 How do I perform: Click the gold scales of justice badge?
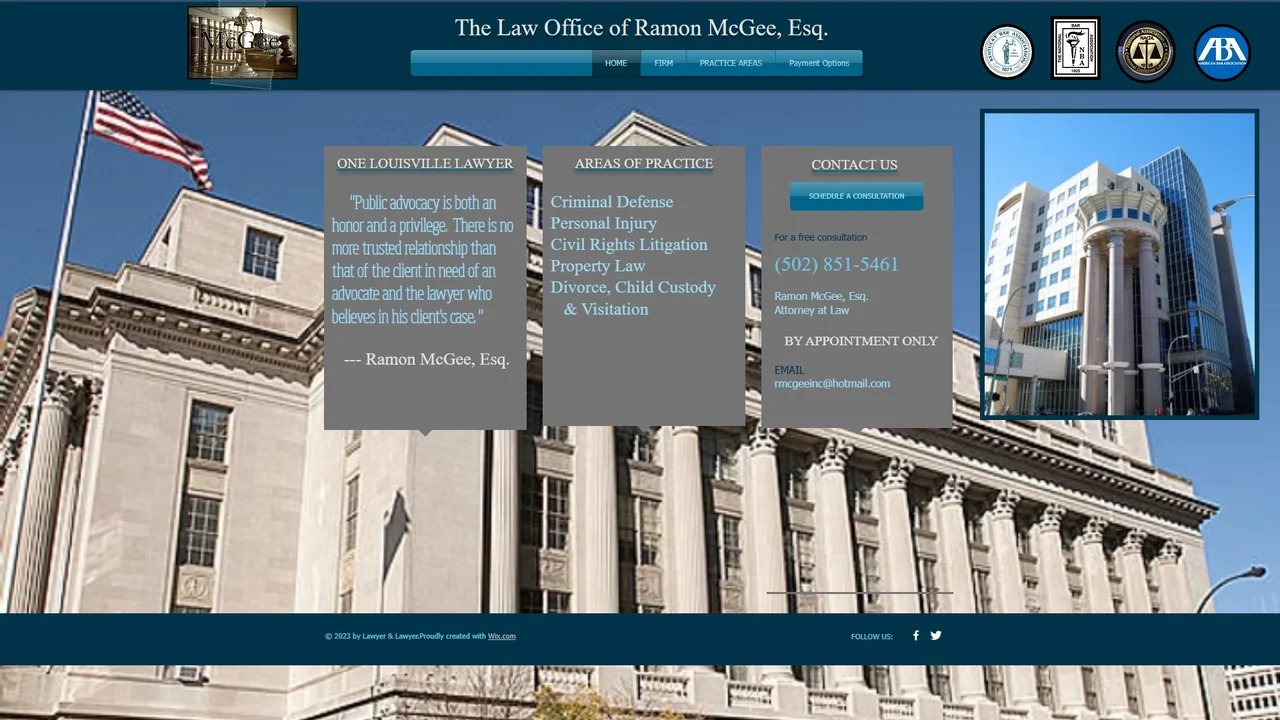pos(1146,52)
